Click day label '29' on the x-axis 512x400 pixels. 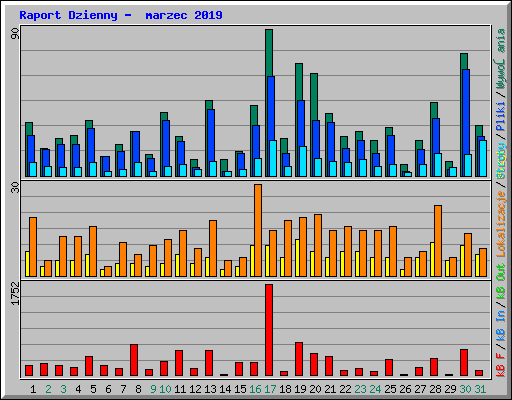click(x=450, y=389)
